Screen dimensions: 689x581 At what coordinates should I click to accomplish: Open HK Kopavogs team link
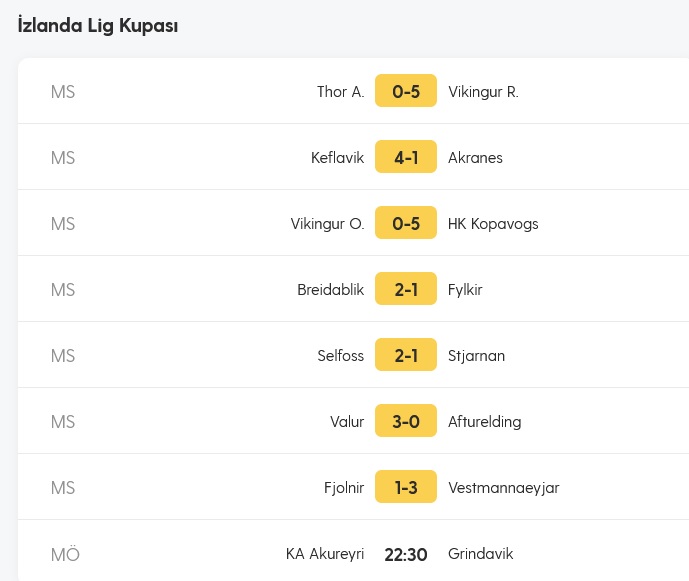point(493,224)
